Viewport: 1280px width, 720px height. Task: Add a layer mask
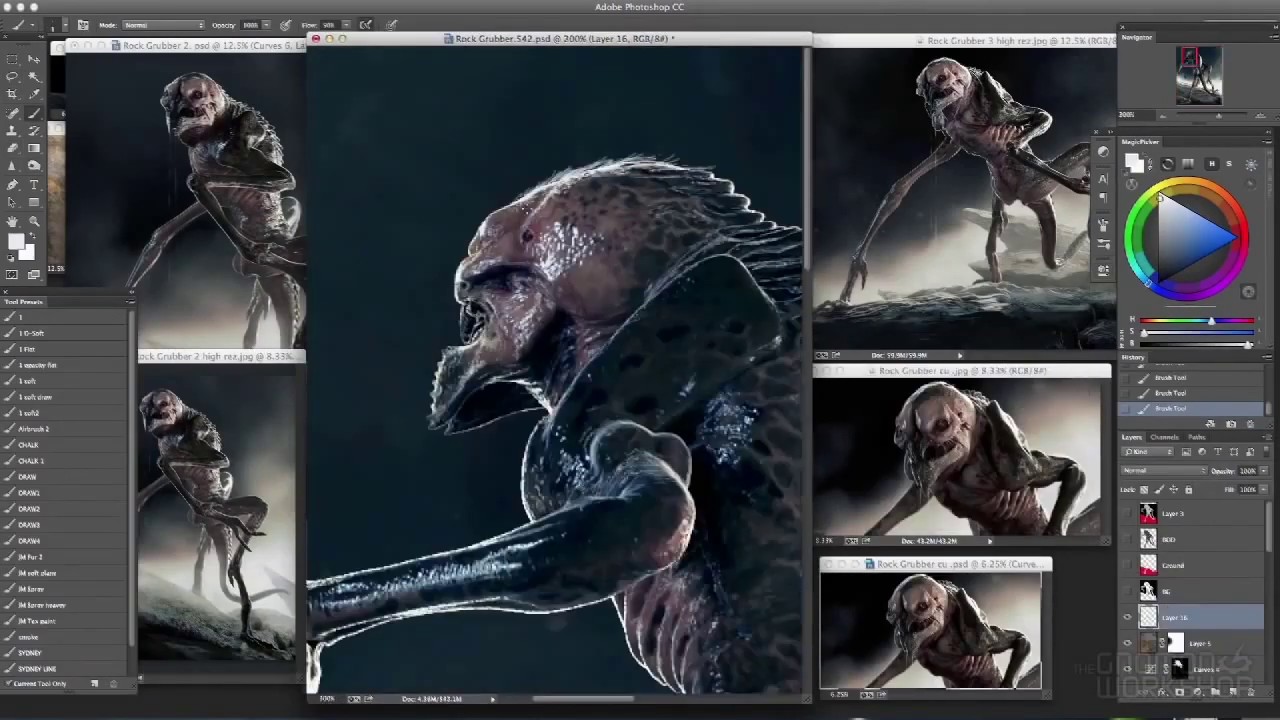pos(1180,691)
